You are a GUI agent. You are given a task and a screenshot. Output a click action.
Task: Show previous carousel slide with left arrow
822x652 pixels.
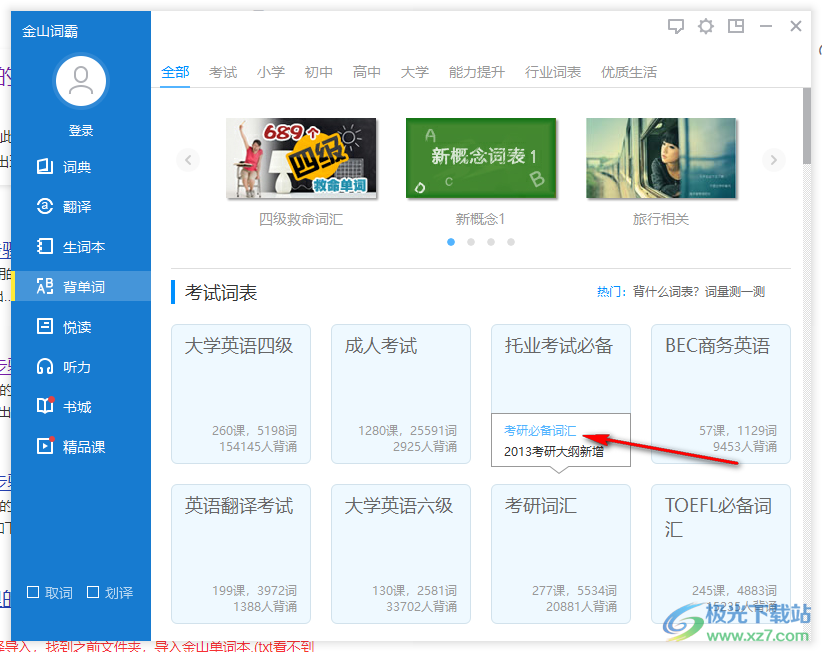[188, 159]
